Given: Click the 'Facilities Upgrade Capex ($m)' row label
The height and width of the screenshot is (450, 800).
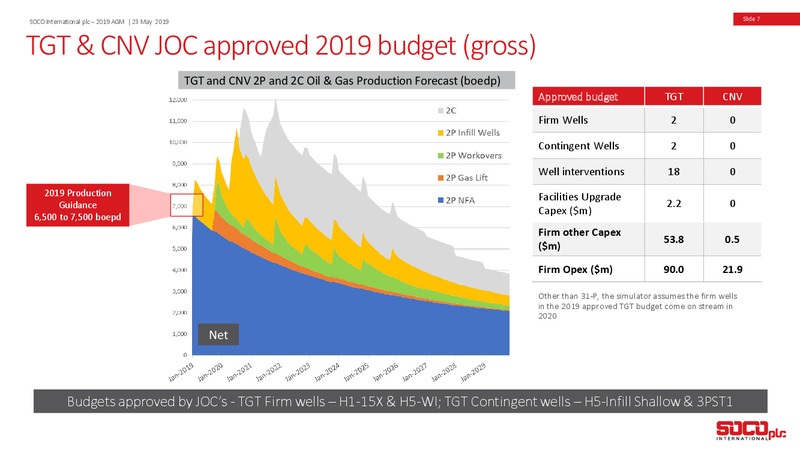Looking at the screenshot, I should [x=580, y=204].
